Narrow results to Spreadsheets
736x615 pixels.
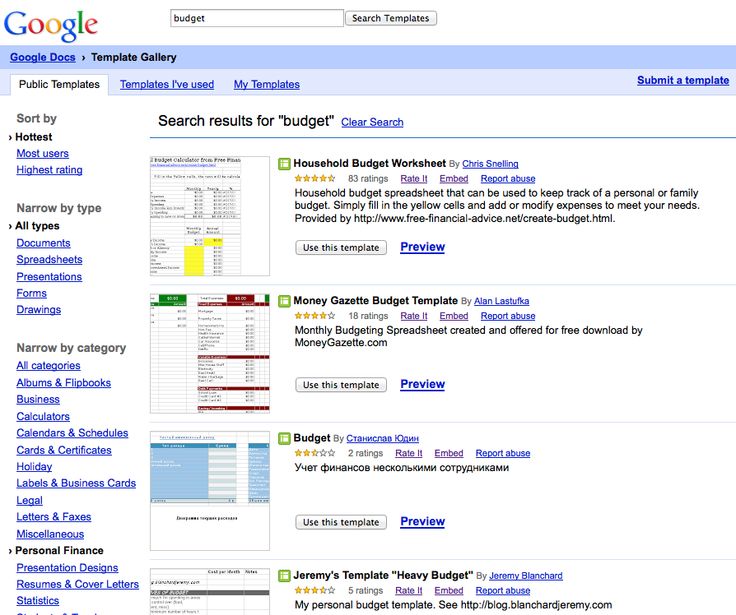point(49,260)
